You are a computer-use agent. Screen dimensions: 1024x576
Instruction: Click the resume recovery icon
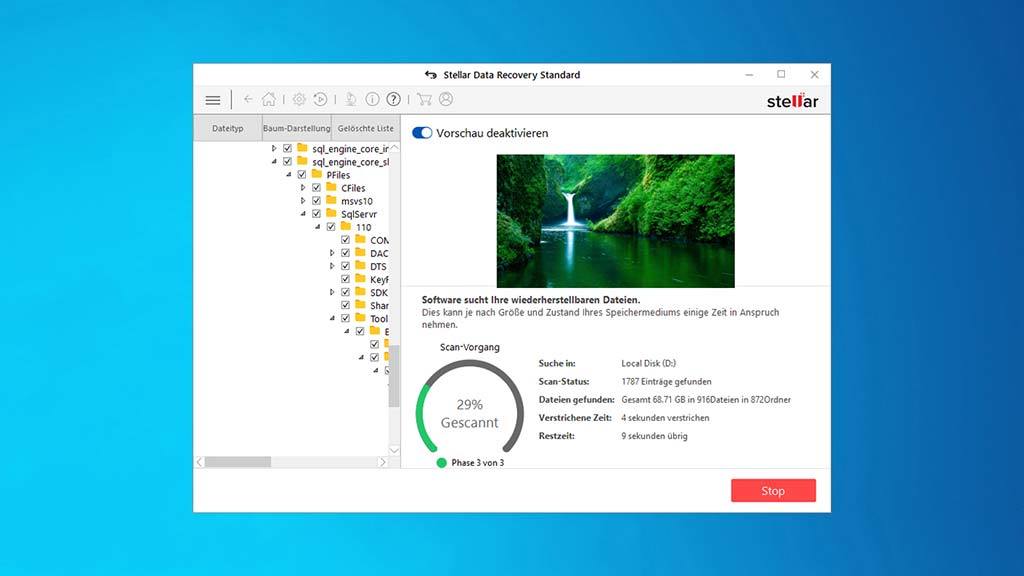click(320, 99)
